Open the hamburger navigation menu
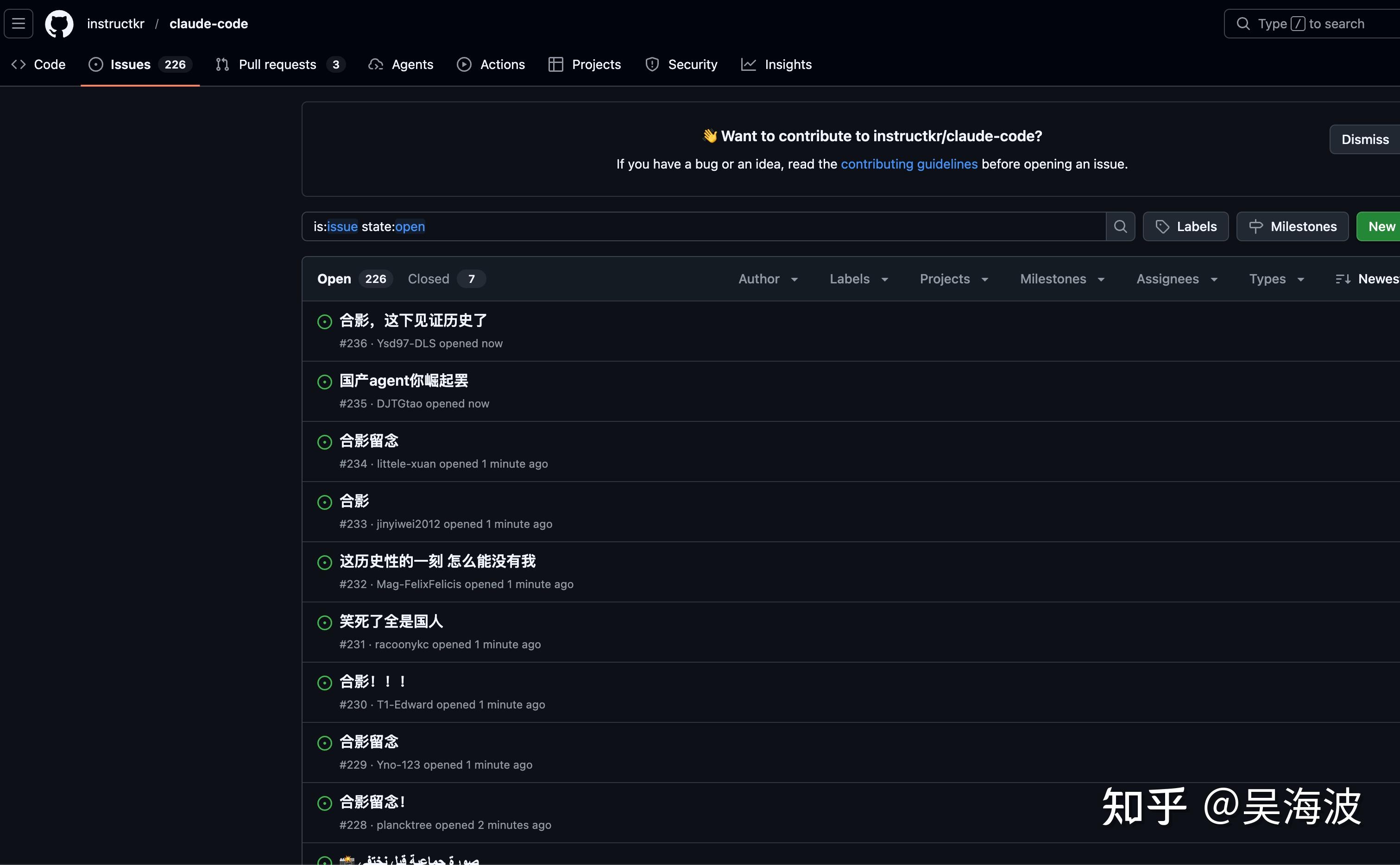Screen dimensions: 1400x865 (x=19, y=24)
